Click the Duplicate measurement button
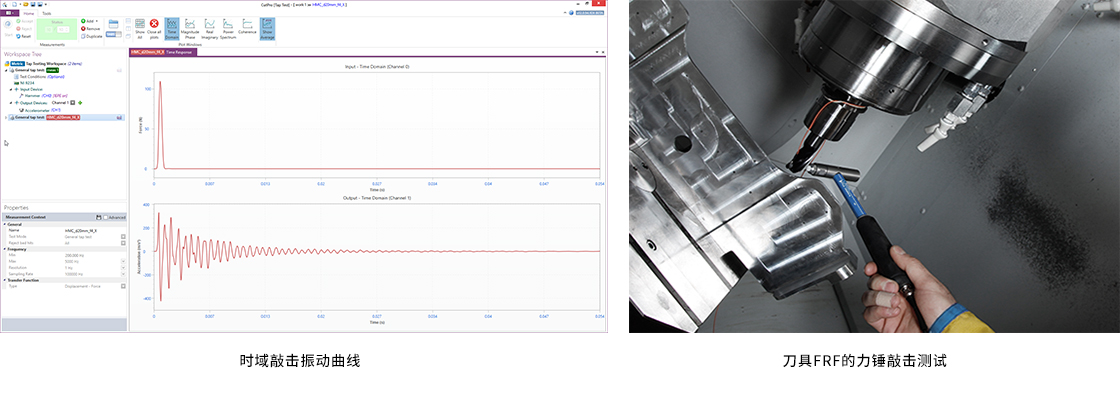This screenshot has width=1120, height=402. coord(91,36)
